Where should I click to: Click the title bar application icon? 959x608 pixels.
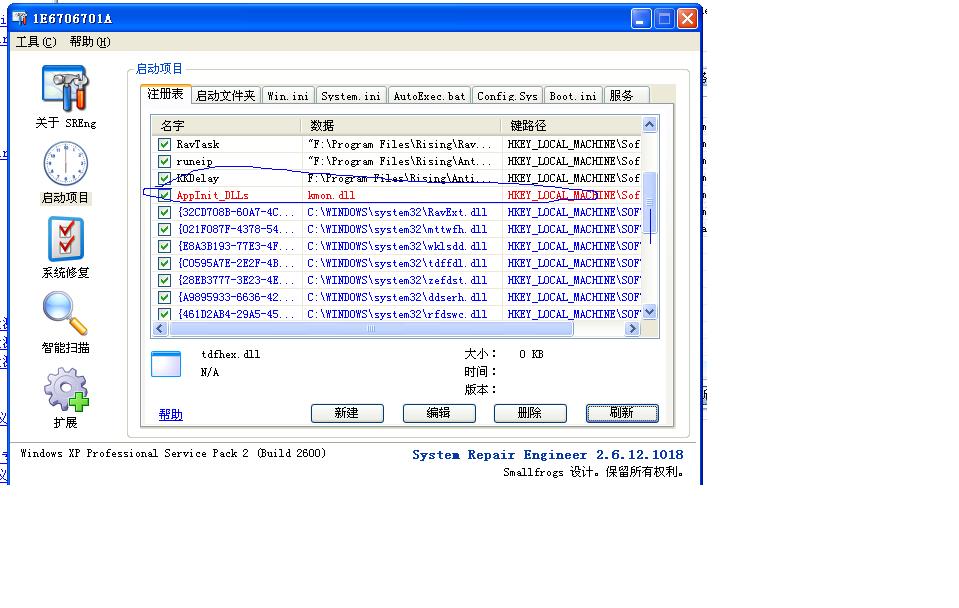[x=20, y=18]
